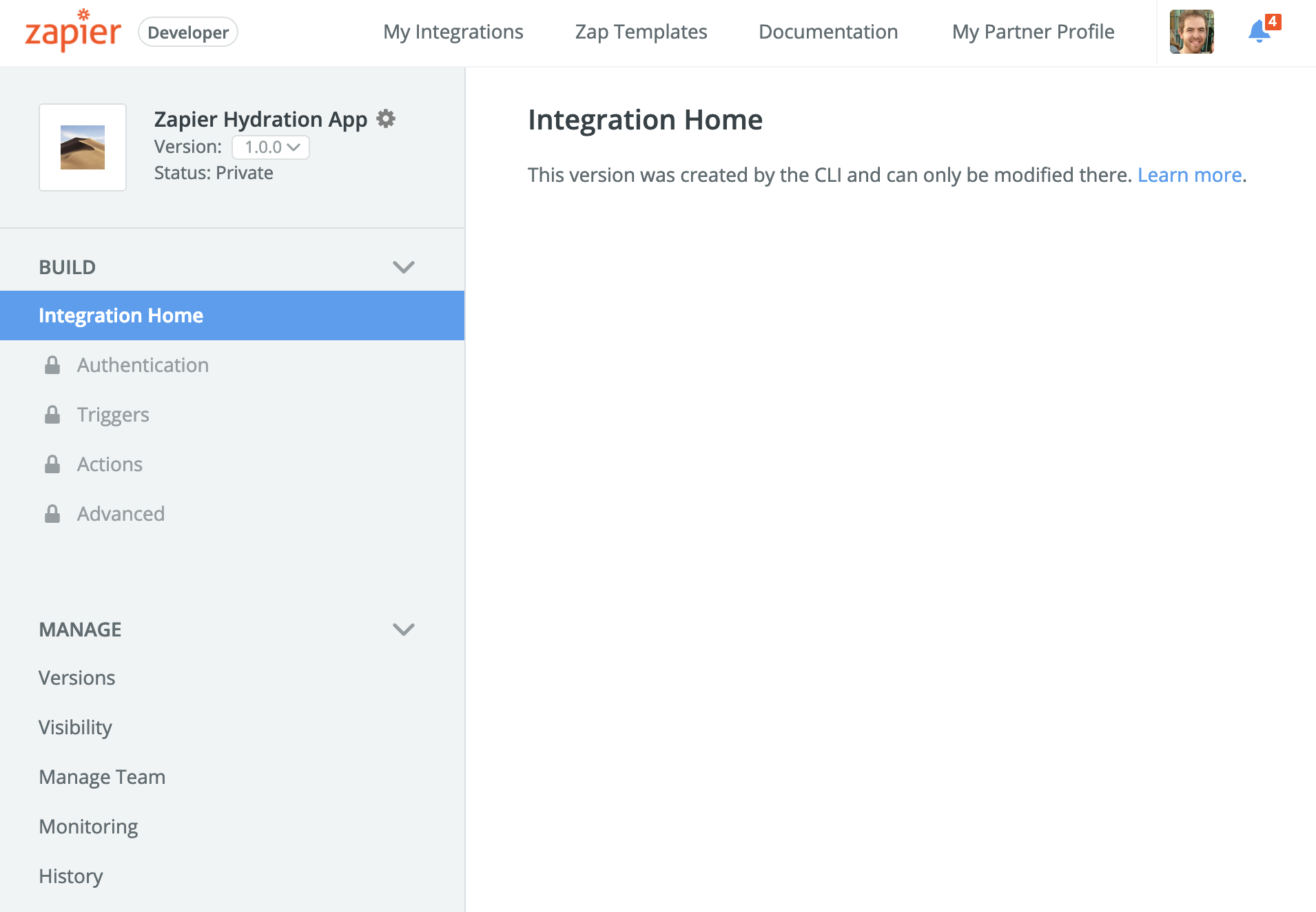Click the lock icon beside Authentication
The width and height of the screenshot is (1316, 912).
pyautogui.click(x=52, y=365)
